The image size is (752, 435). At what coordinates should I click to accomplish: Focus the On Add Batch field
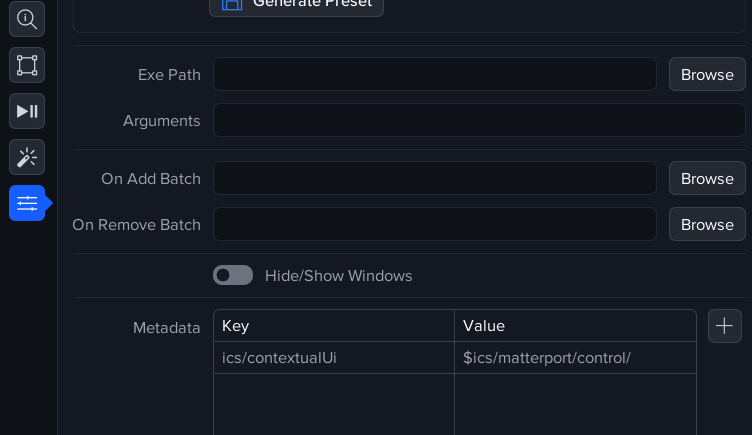point(434,179)
